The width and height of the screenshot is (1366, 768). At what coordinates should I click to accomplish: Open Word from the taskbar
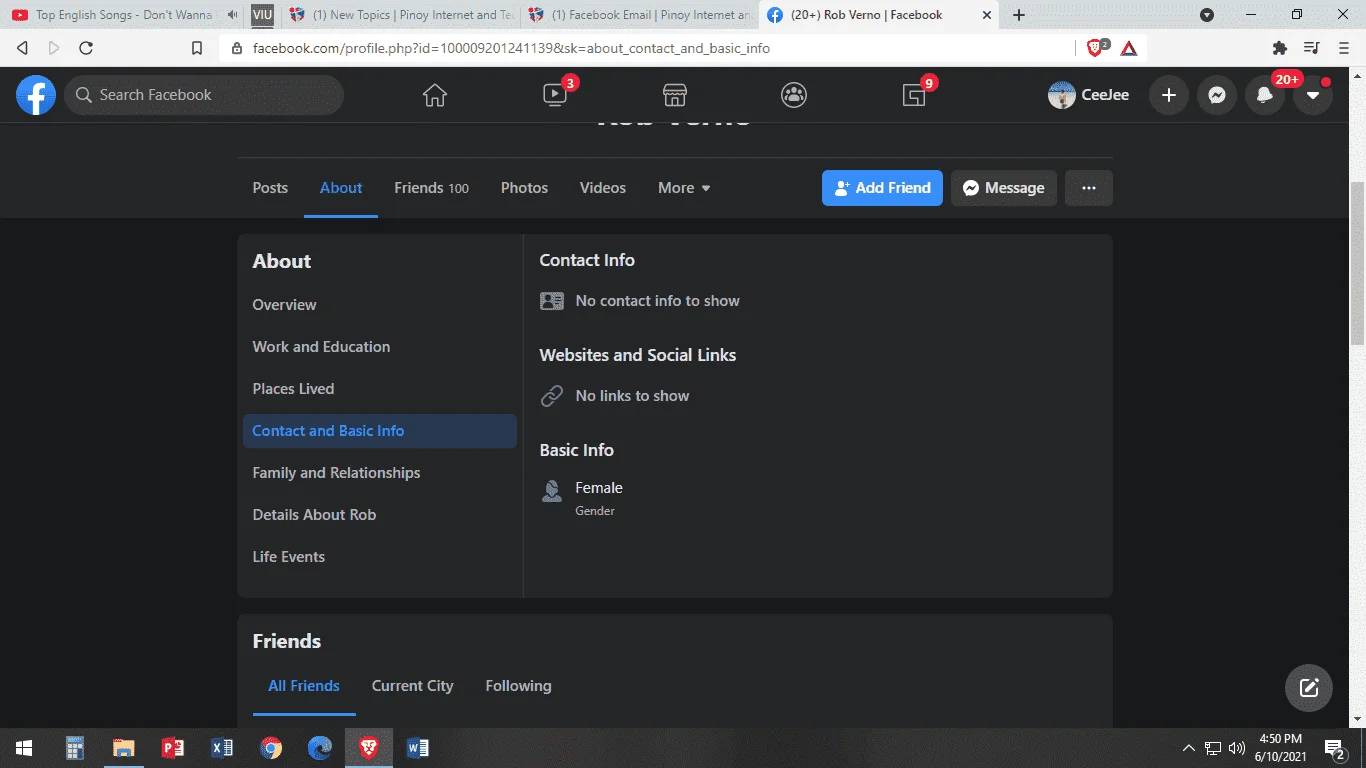coord(418,748)
